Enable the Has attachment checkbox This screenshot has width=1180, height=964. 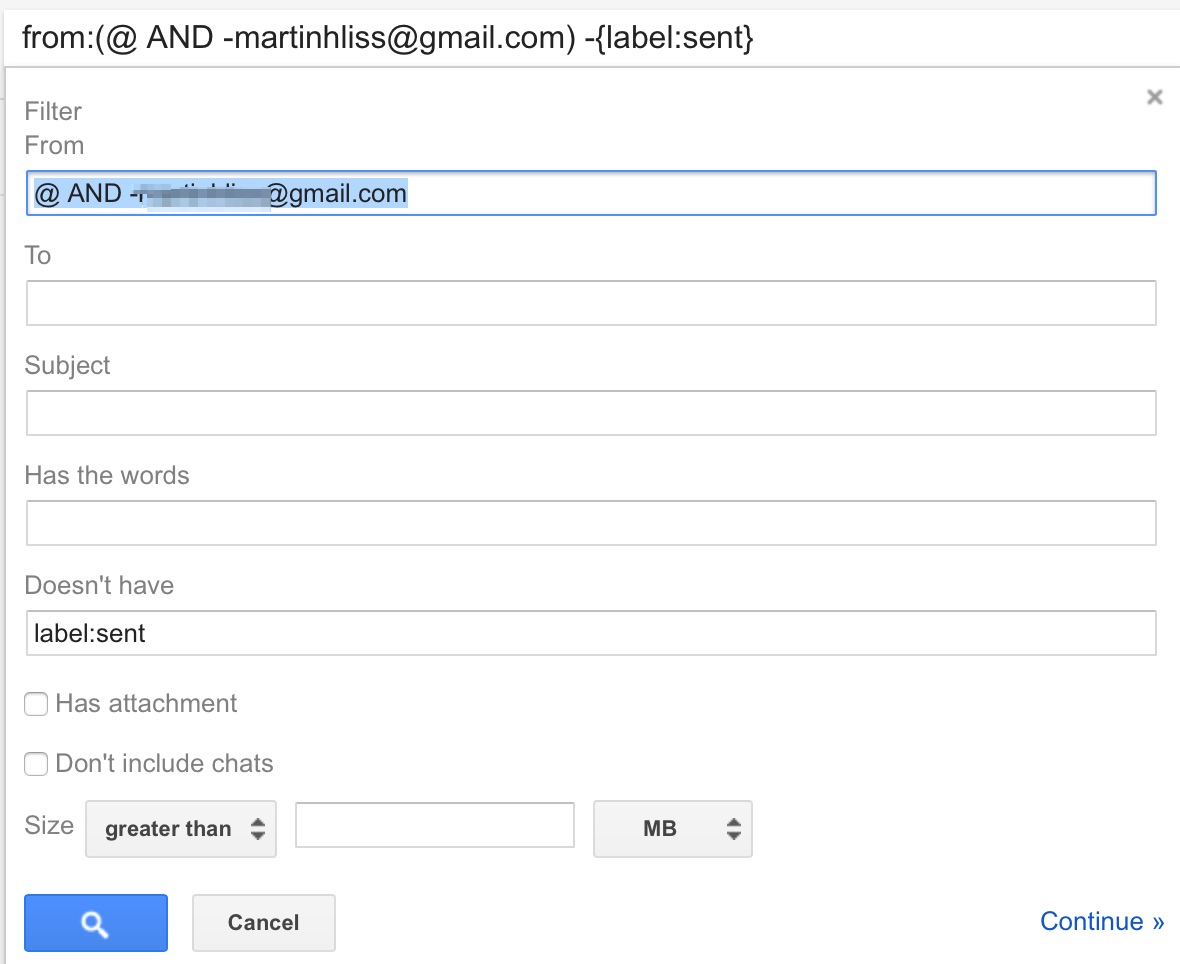pos(36,705)
